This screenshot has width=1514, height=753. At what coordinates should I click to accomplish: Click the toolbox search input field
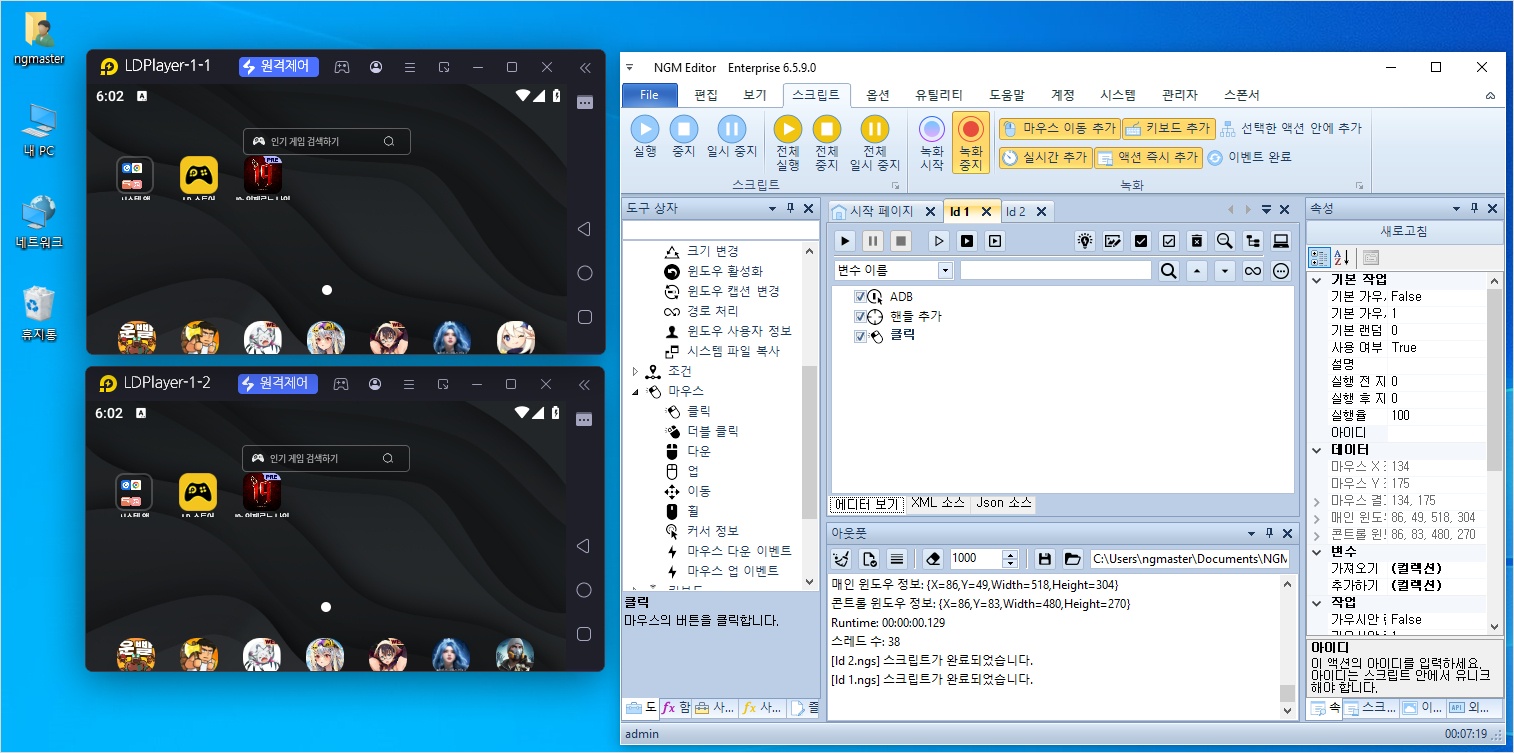[719, 231]
